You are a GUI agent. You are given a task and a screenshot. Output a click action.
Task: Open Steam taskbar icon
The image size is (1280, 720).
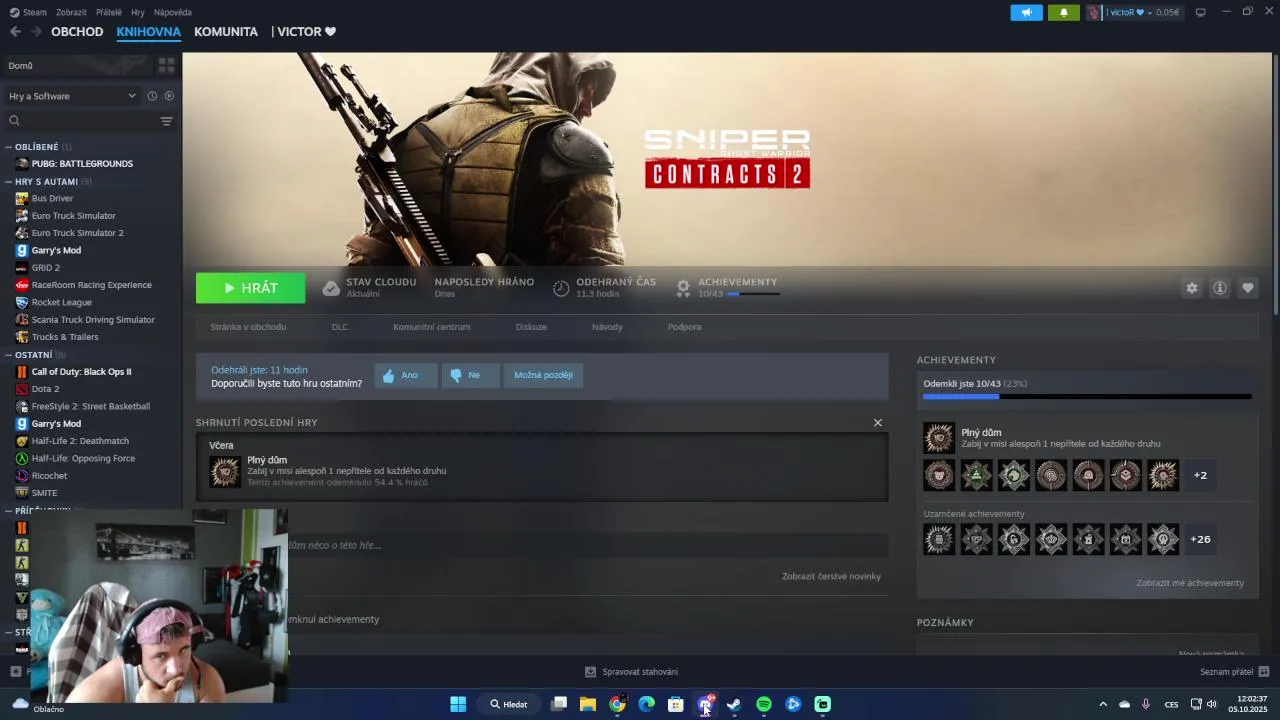pos(734,704)
